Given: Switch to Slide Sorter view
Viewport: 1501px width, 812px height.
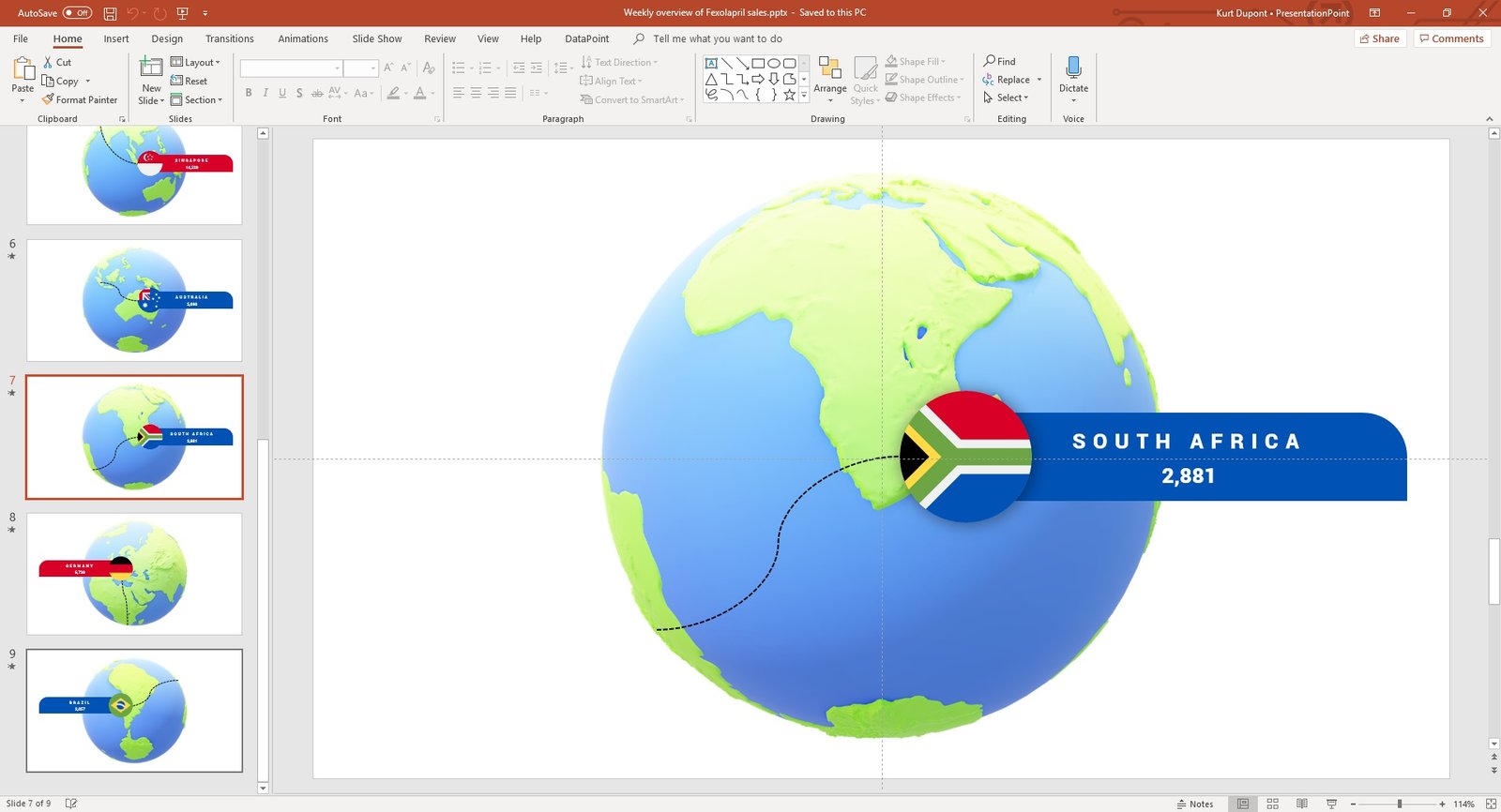Looking at the screenshot, I should click(1272, 804).
